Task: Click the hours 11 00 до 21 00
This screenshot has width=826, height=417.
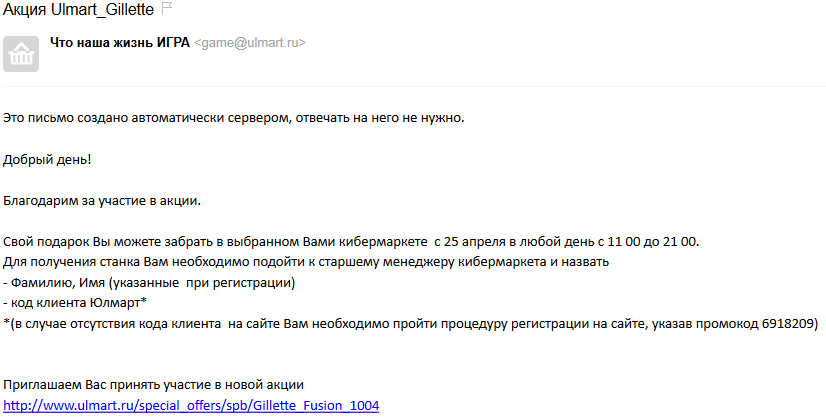Action: click(x=652, y=242)
